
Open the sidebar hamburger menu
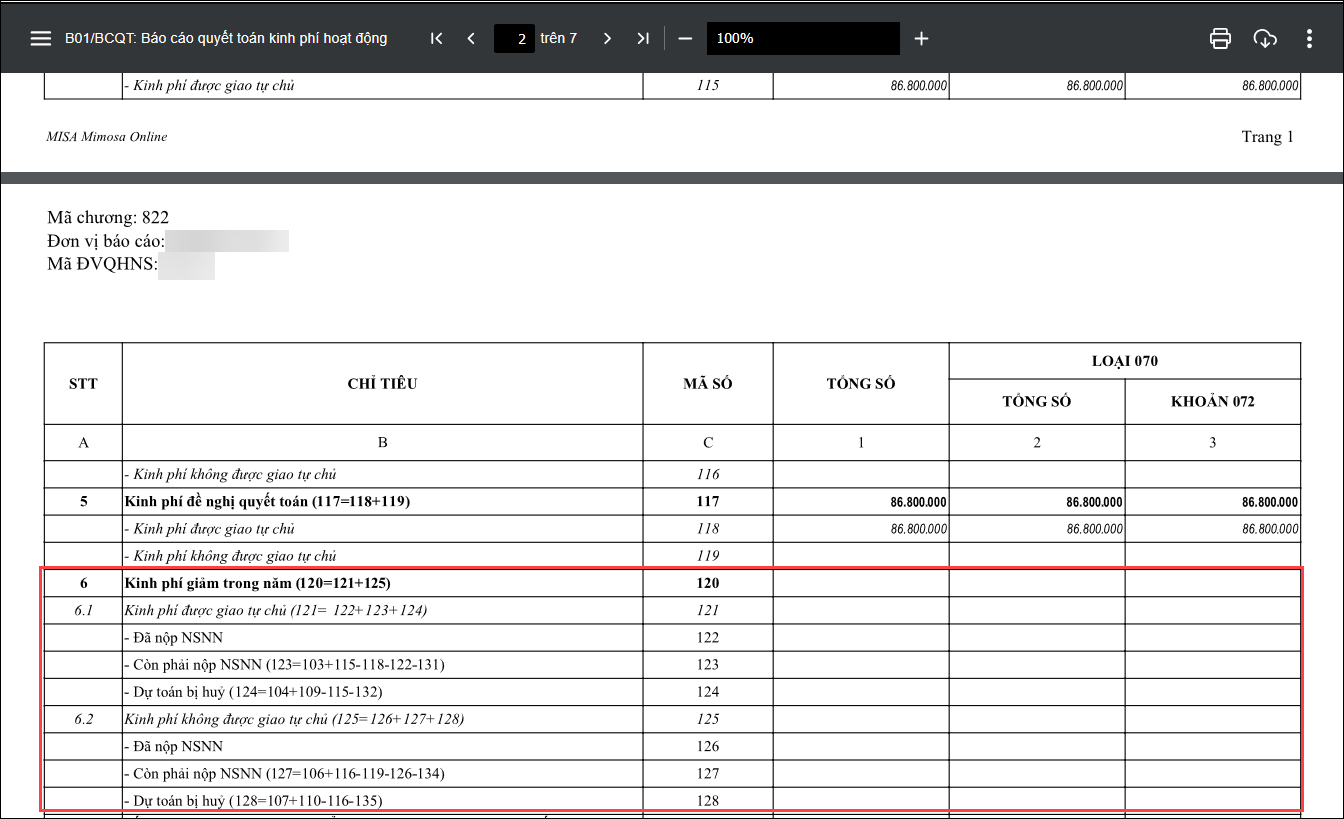[40, 38]
